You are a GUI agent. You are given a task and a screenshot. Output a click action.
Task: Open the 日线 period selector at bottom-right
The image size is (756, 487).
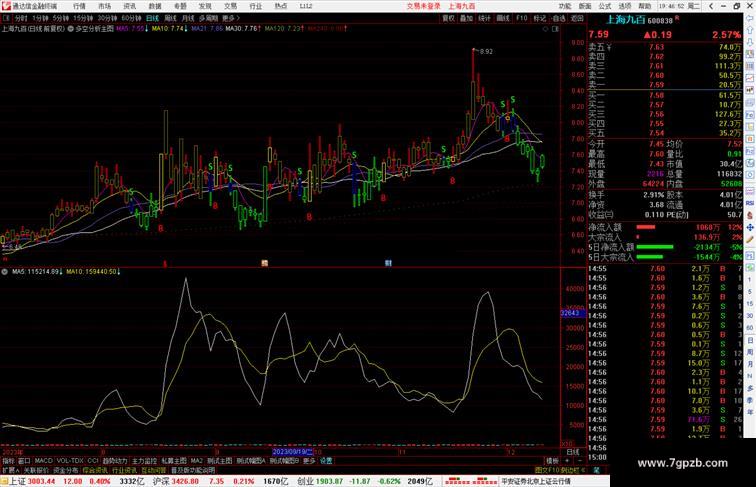[573, 452]
